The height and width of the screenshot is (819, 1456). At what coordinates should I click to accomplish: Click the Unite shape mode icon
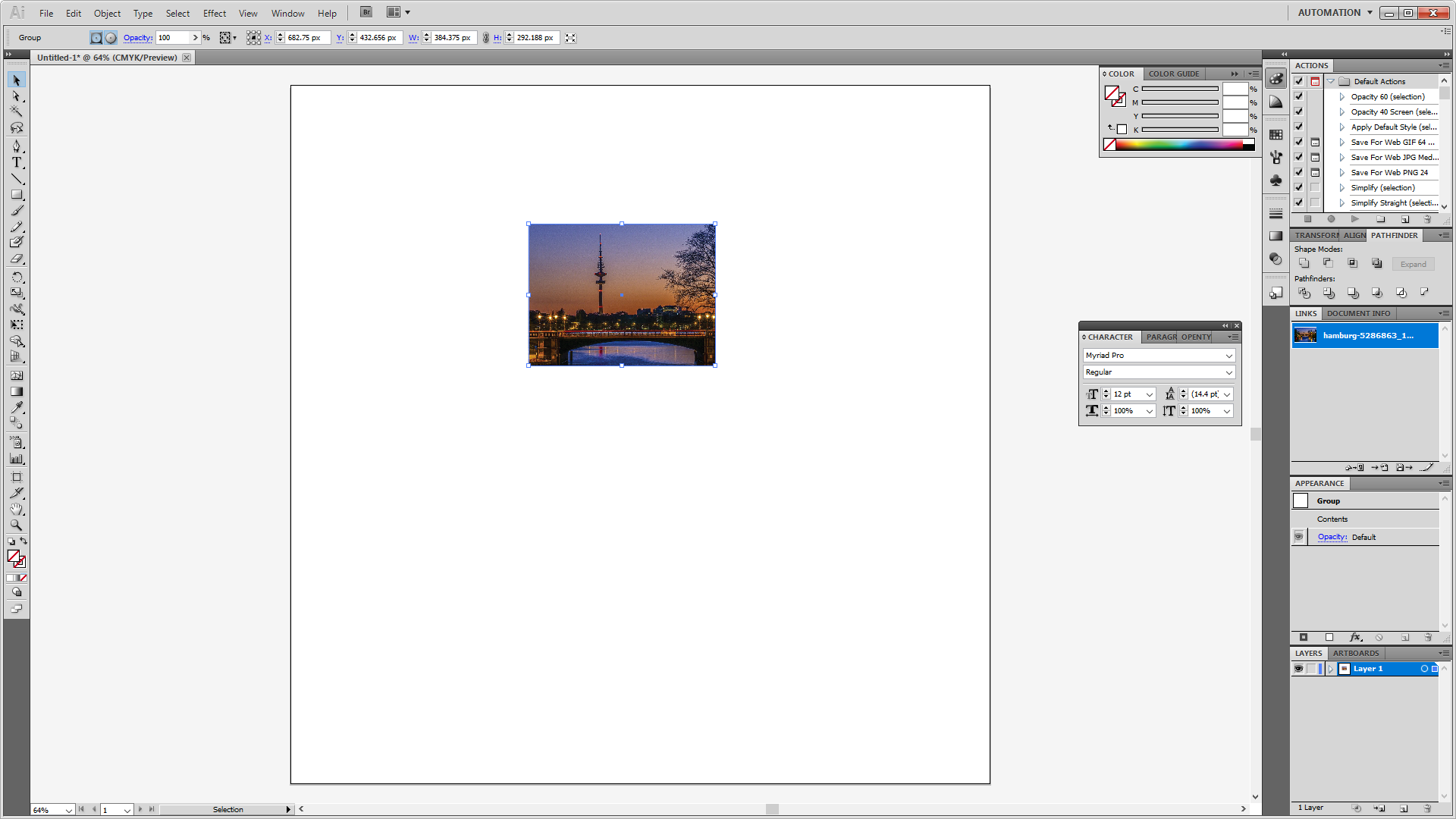(x=1304, y=263)
